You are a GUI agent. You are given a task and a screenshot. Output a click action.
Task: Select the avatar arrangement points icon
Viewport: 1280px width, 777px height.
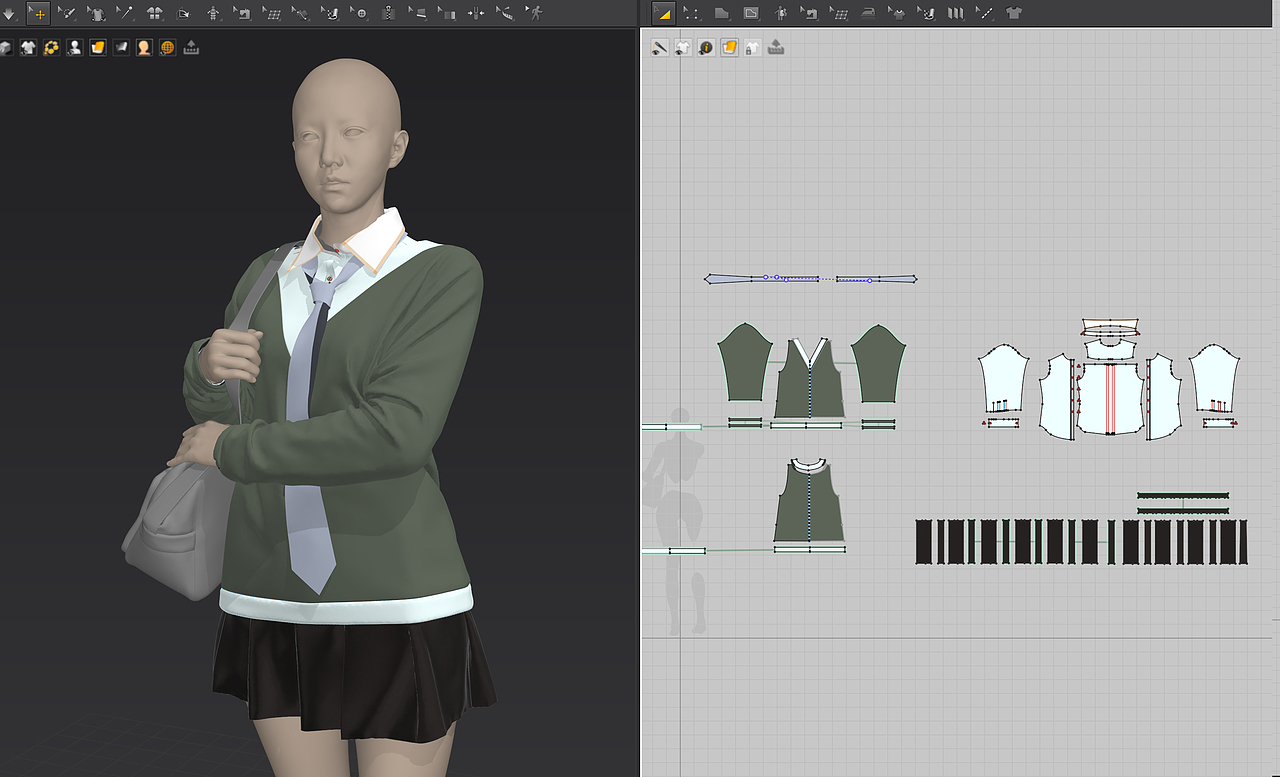coord(213,13)
